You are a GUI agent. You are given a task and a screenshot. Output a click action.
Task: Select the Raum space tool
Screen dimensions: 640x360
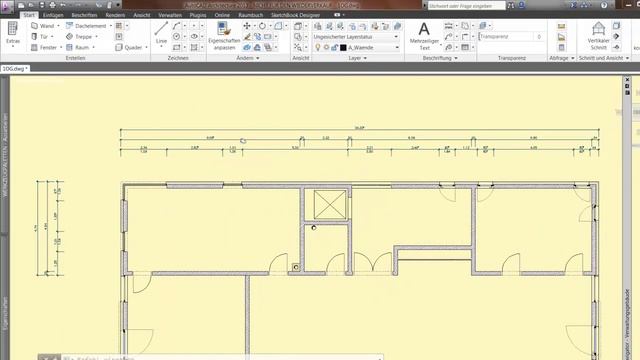[78, 47]
